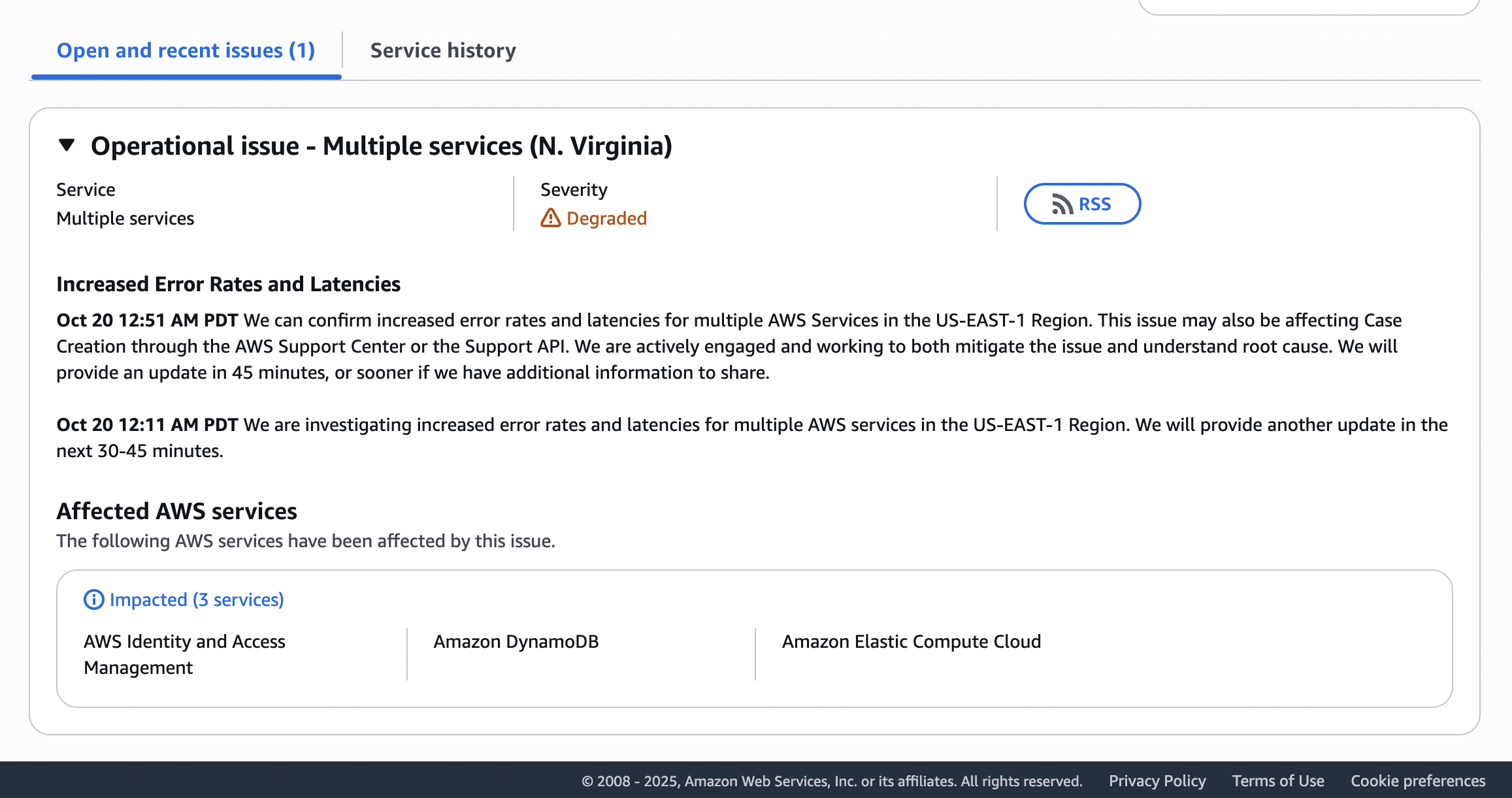Collapse the Operational issue disclosure triangle
The image size is (1512, 798).
(x=67, y=145)
